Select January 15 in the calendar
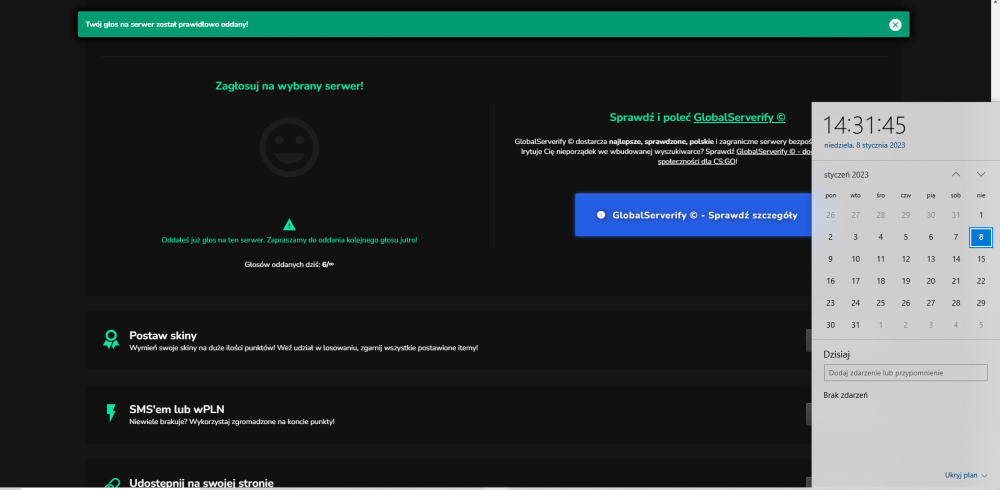 tap(981, 259)
